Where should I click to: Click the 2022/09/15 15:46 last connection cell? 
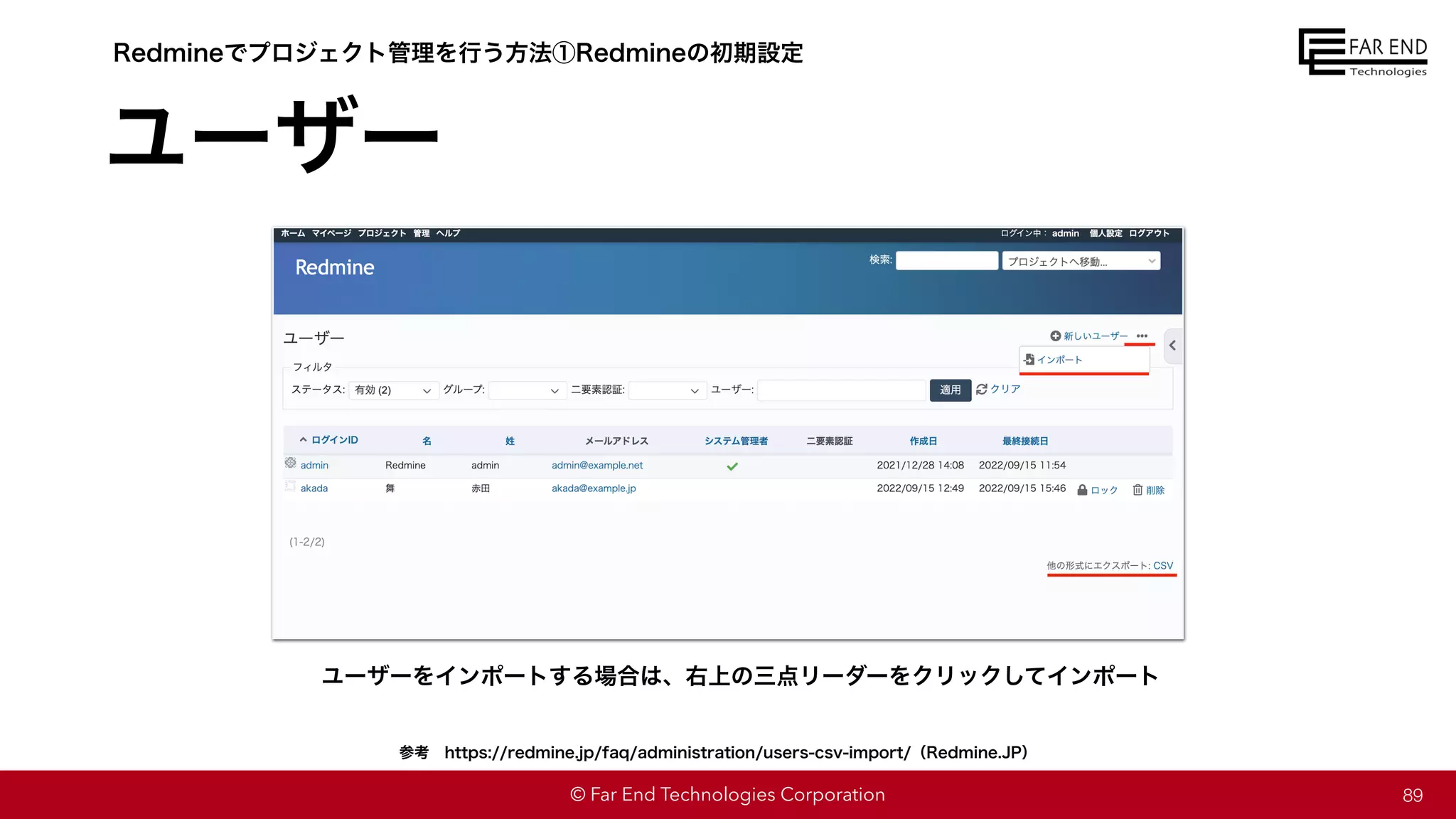[1022, 488]
